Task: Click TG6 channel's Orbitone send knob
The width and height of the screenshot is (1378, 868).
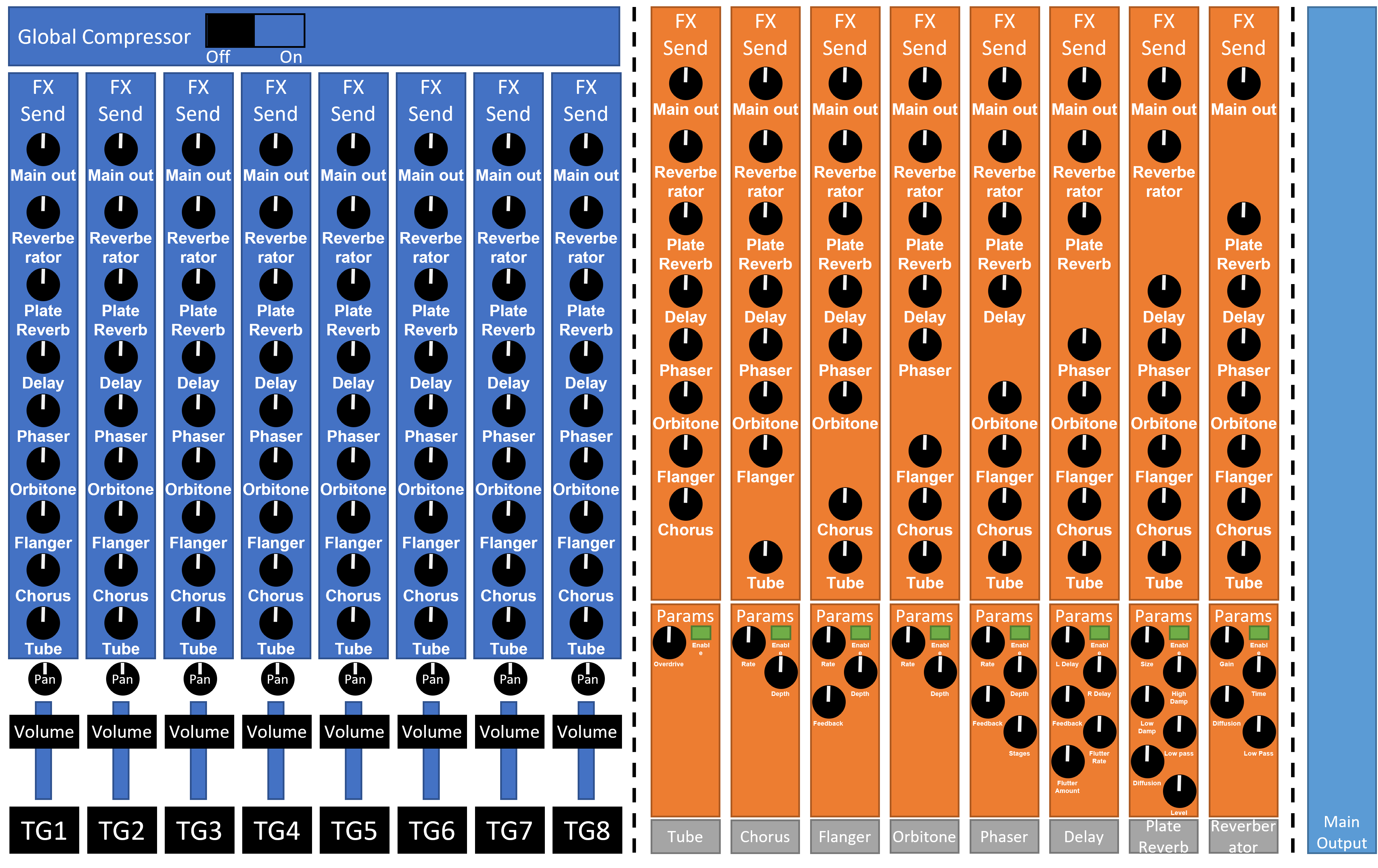Action: pos(431,463)
